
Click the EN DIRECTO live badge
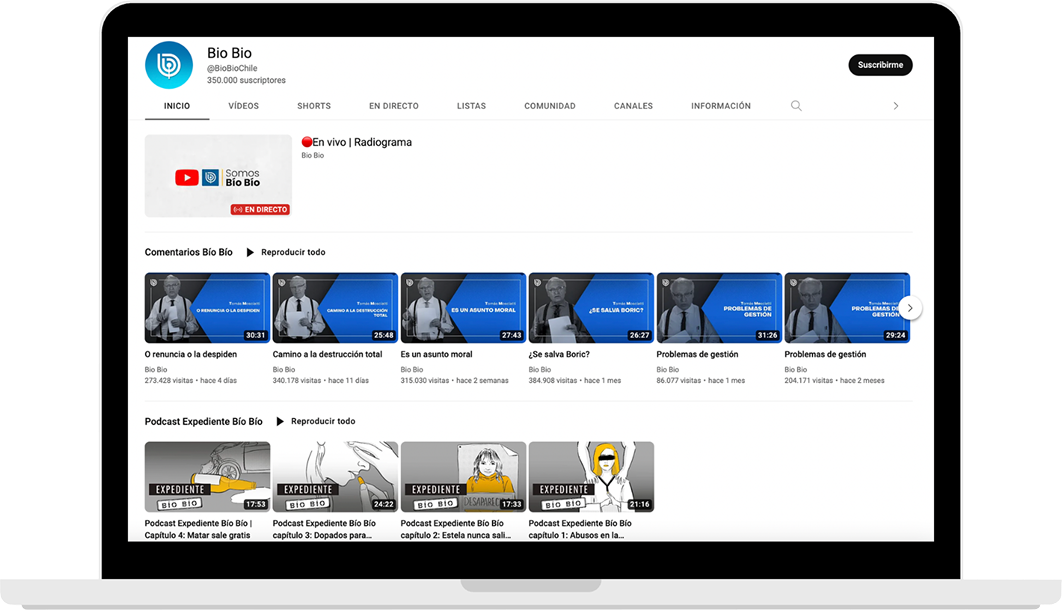tap(260, 209)
